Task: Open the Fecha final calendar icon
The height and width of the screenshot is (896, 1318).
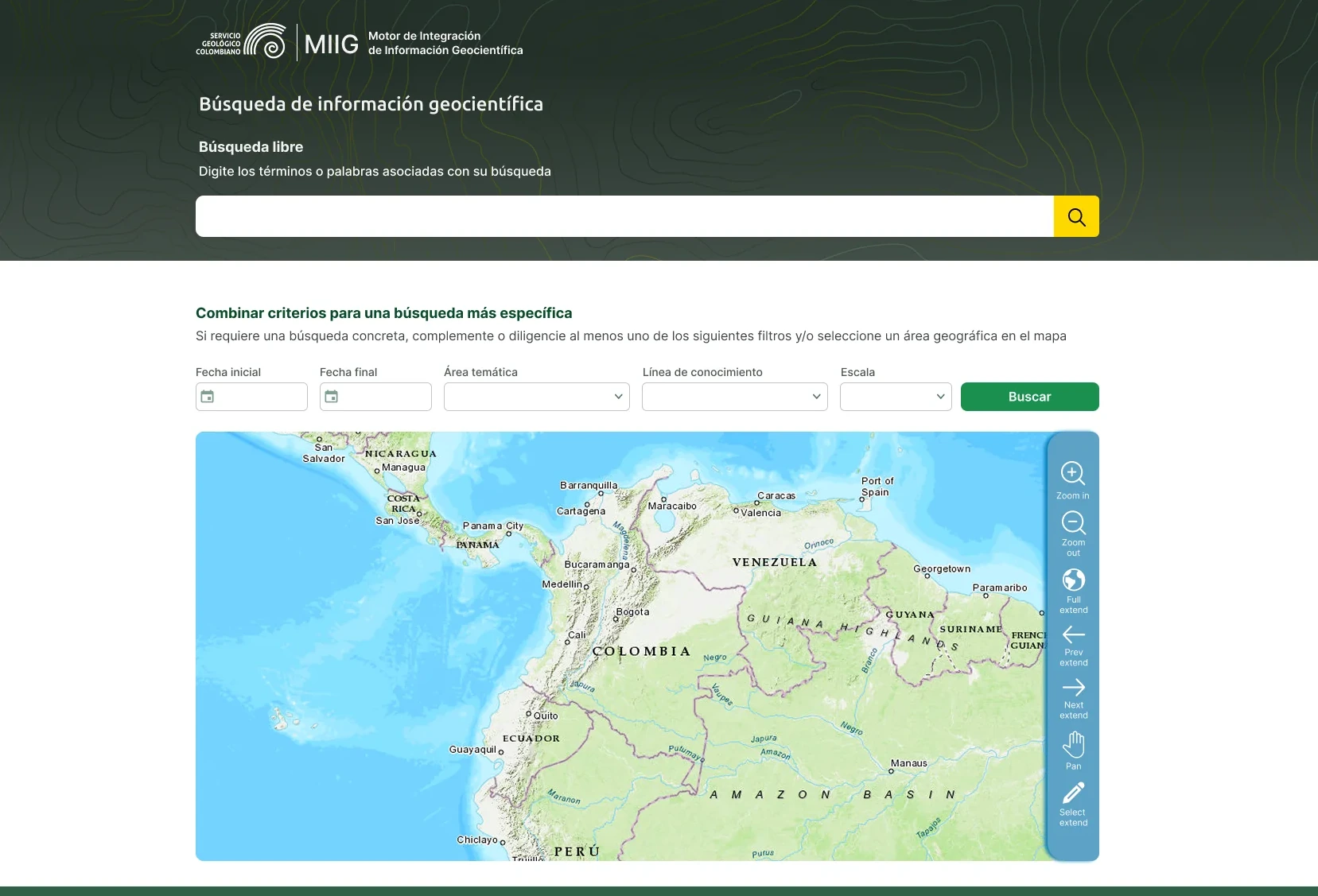Action: 332,397
